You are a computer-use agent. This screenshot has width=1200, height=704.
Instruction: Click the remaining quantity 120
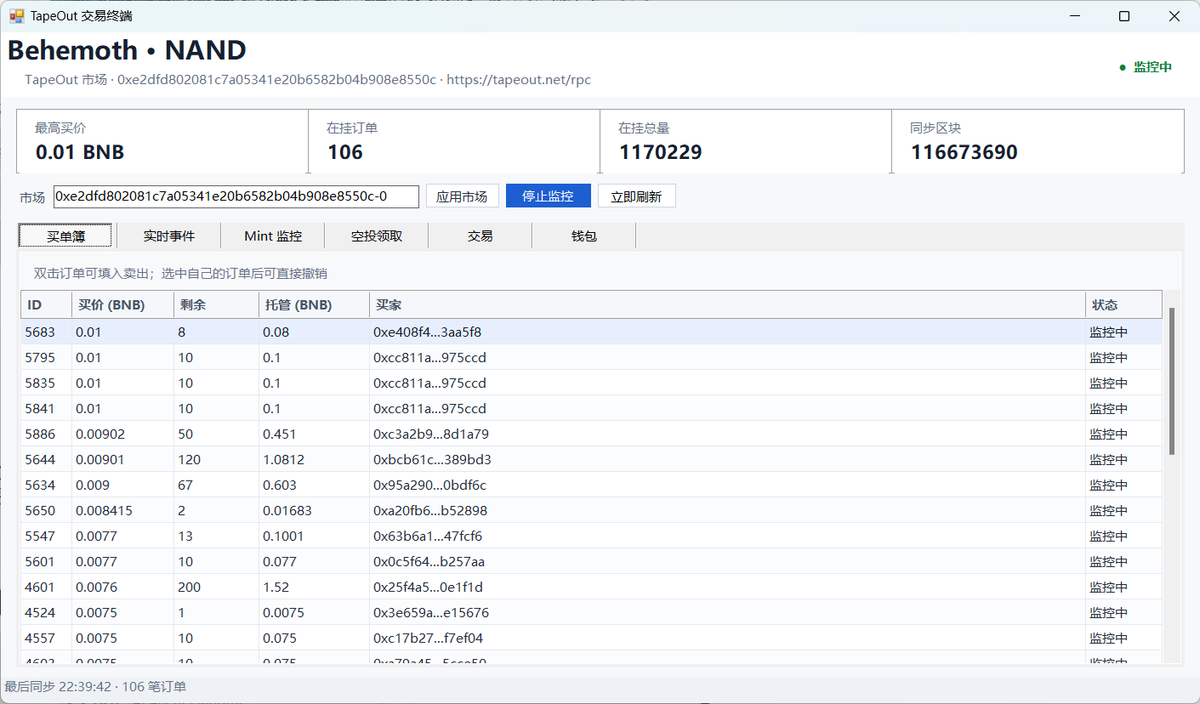189,459
